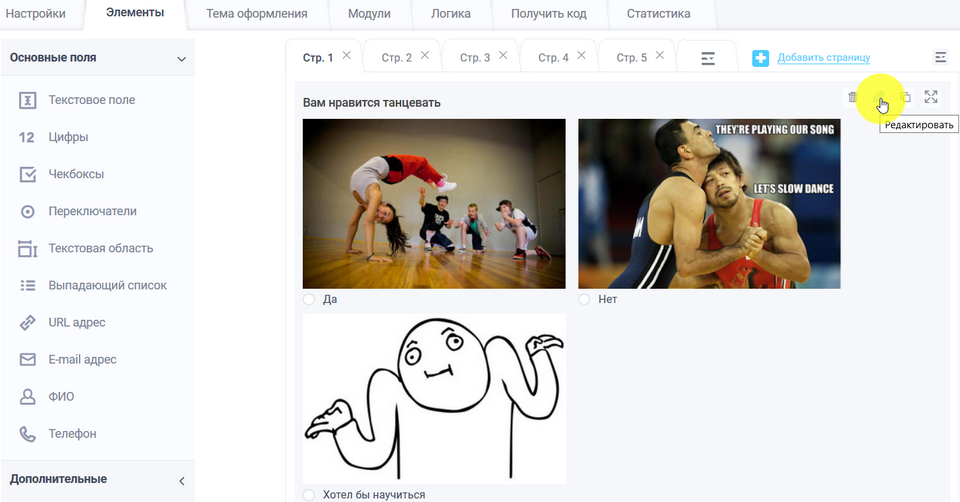Viewport: 960px width, 502px height.
Task: Click the breakdancers image thumbnail
Action: (x=434, y=203)
